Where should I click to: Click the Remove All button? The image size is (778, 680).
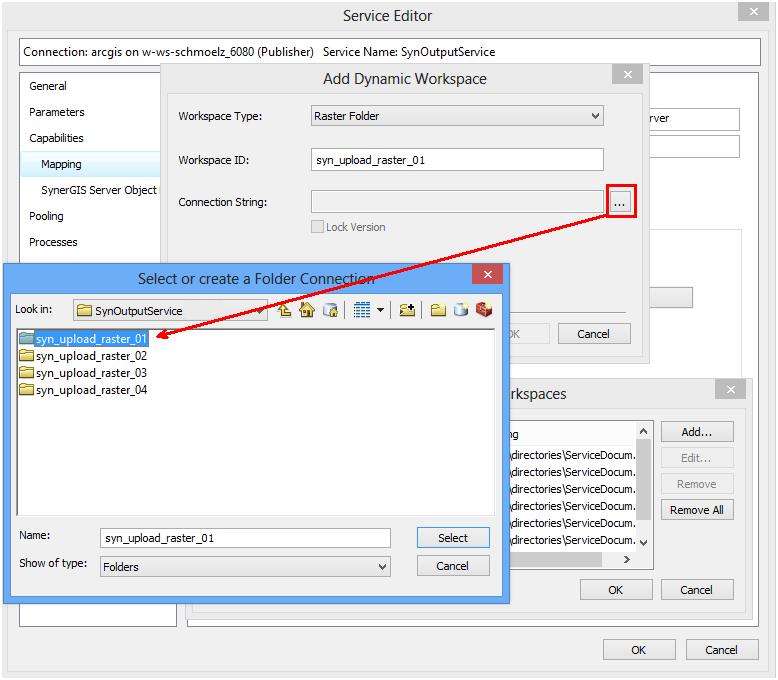pyautogui.click(x=697, y=510)
